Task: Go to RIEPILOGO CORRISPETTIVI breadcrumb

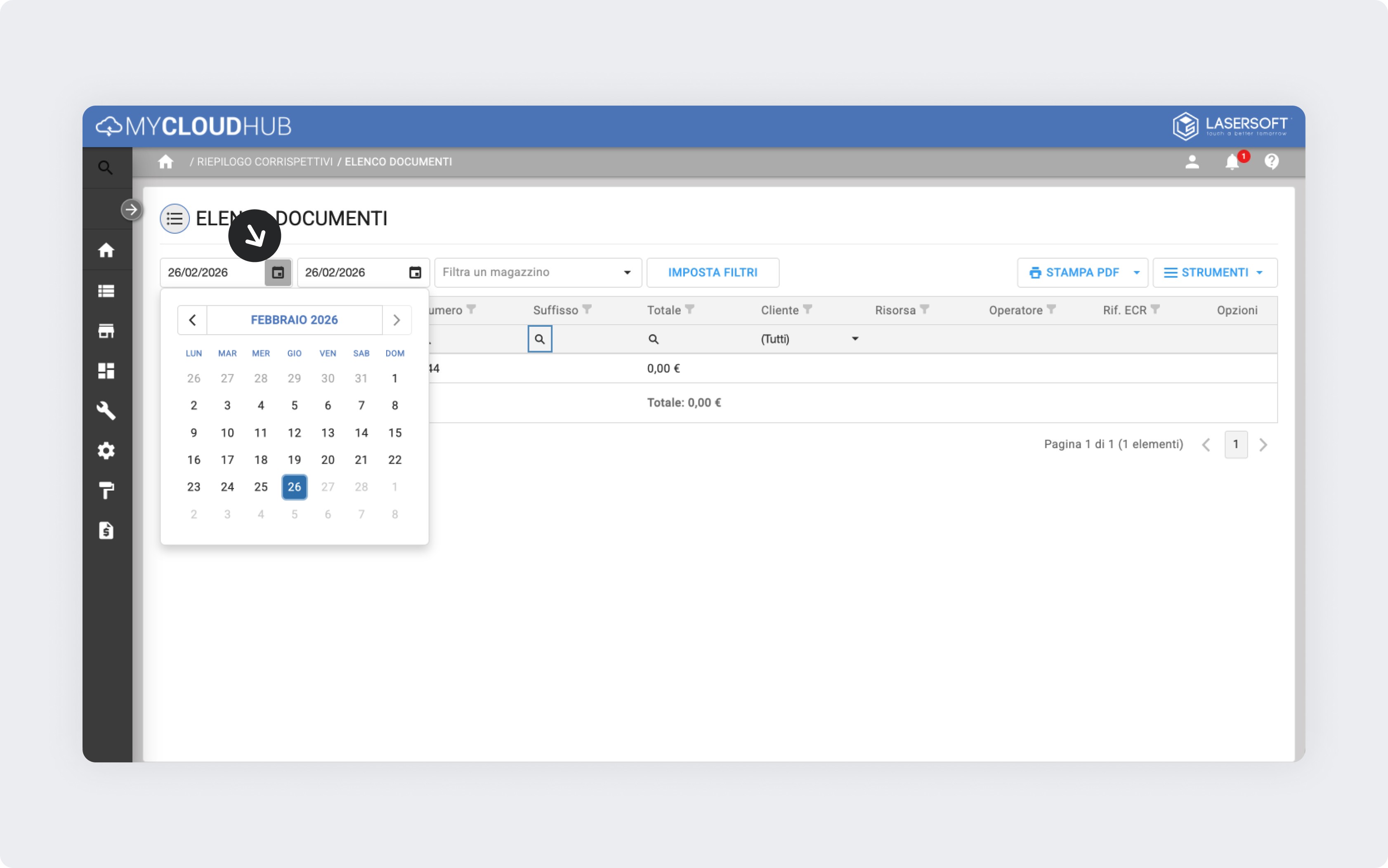Action: [264, 162]
